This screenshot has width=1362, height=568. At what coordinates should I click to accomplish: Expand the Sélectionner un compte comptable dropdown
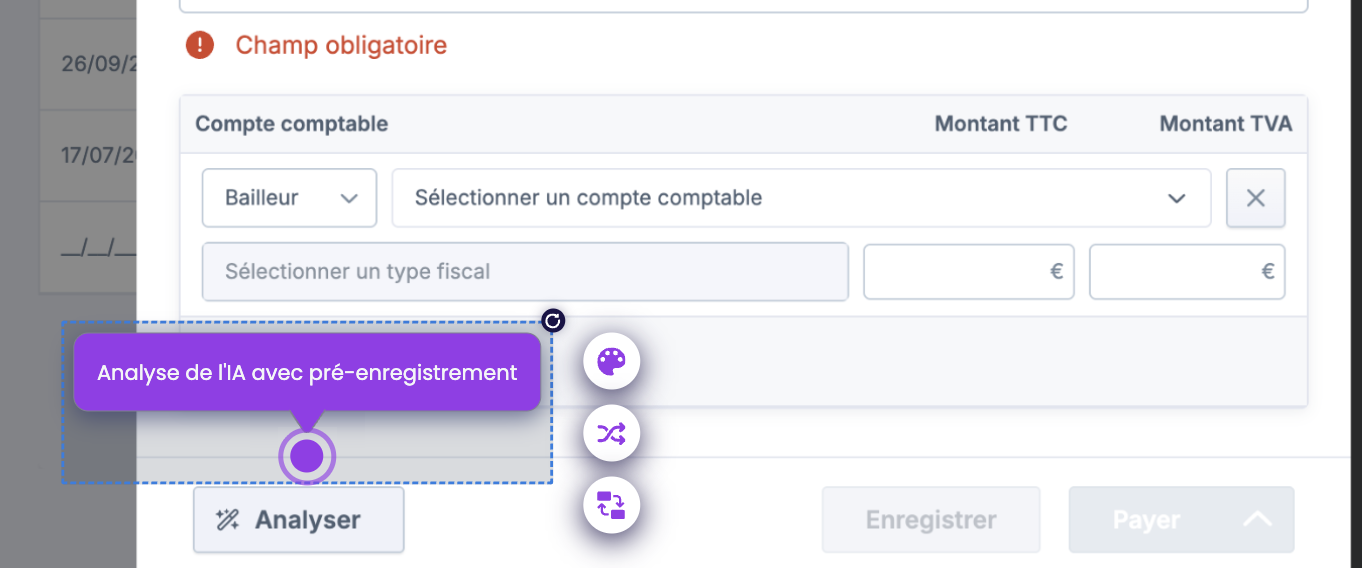tap(800, 198)
